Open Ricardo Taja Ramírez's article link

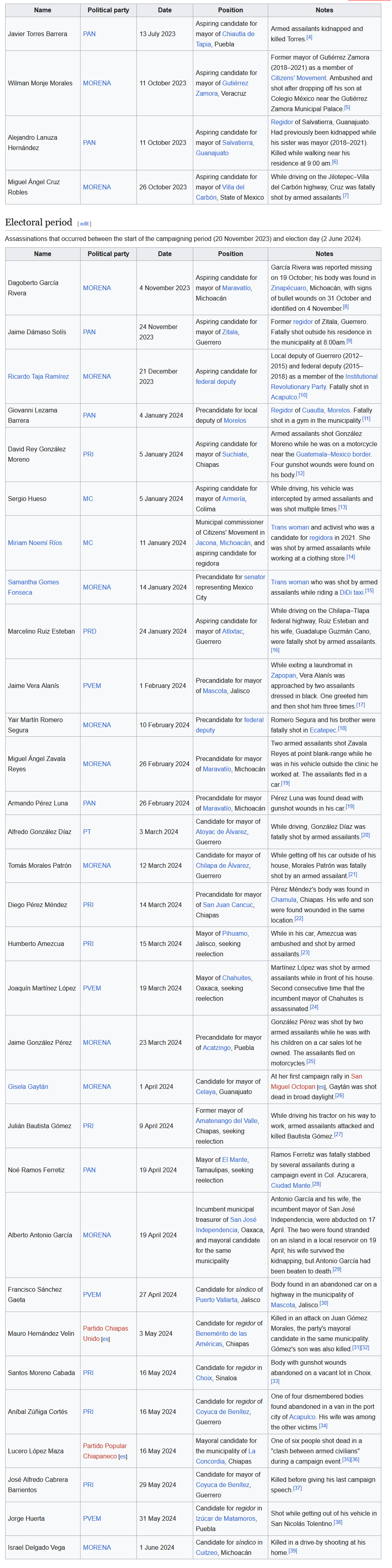click(x=38, y=377)
